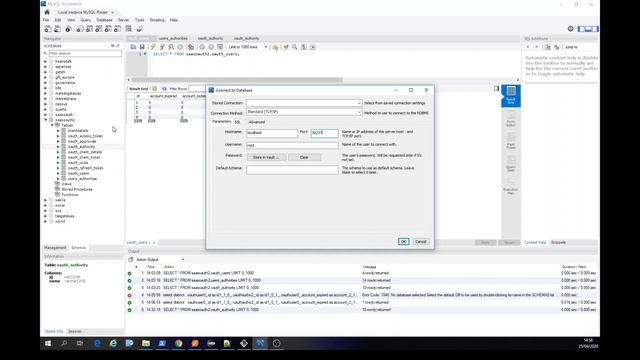Open the File menu
Image resolution: width=640 pixels, height=360 pixels.
coord(46,20)
